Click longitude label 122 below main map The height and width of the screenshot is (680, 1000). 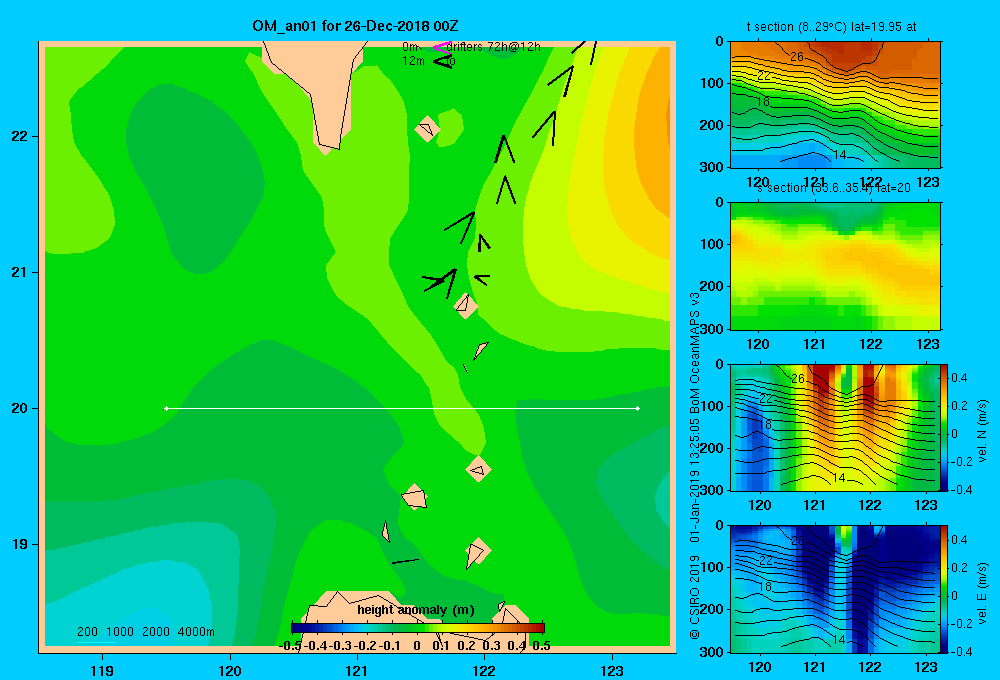(484, 670)
